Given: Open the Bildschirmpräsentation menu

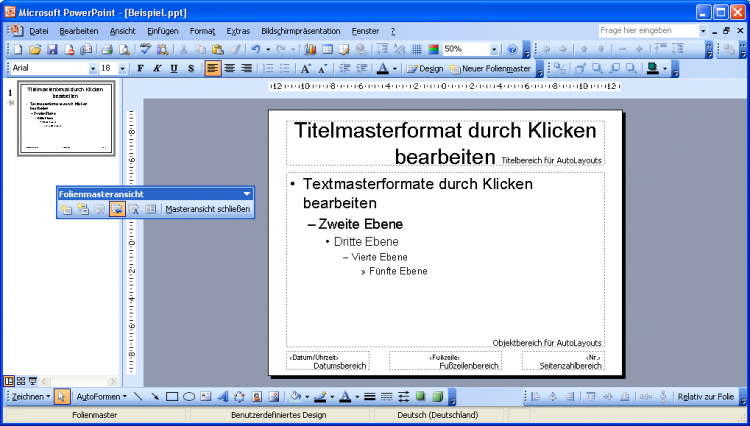Looking at the screenshot, I should pyautogui.click(x=300, y=31).
